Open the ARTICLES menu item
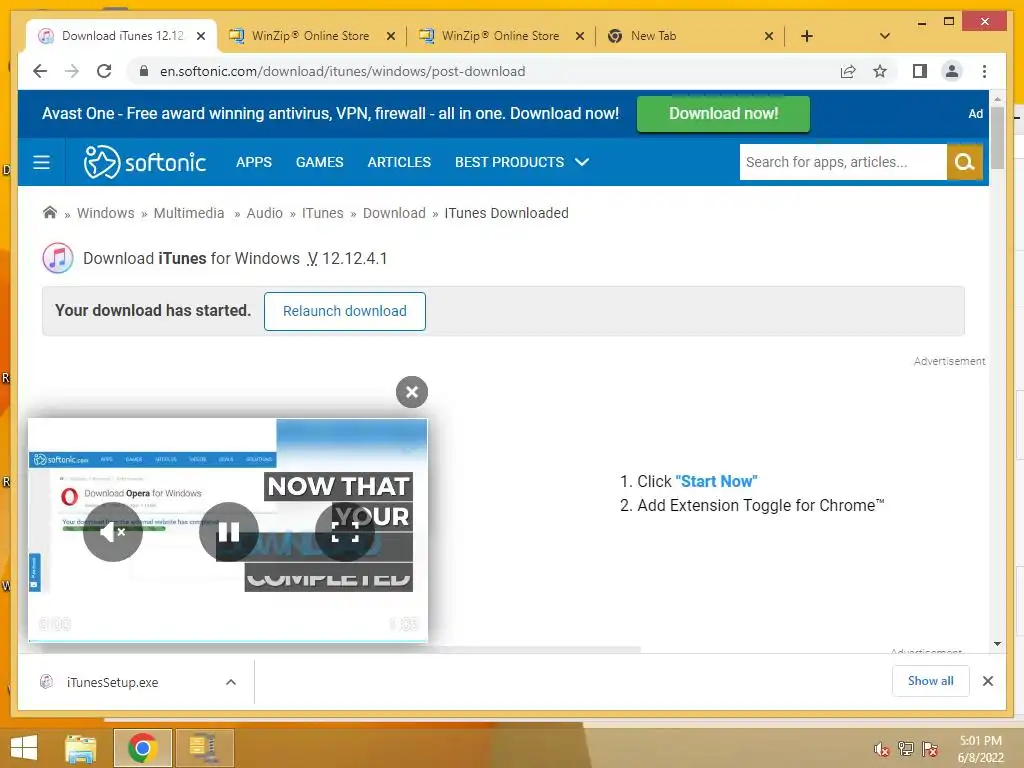The image size is (1024, 768). pyautogui.click(x=399, y=162)
